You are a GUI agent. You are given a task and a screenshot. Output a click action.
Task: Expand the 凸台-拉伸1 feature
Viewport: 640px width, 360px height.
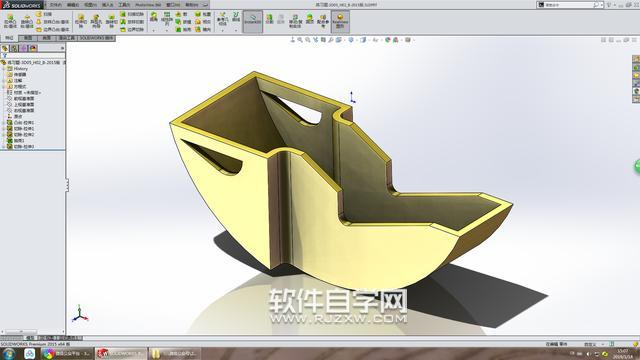coord(4,122)
